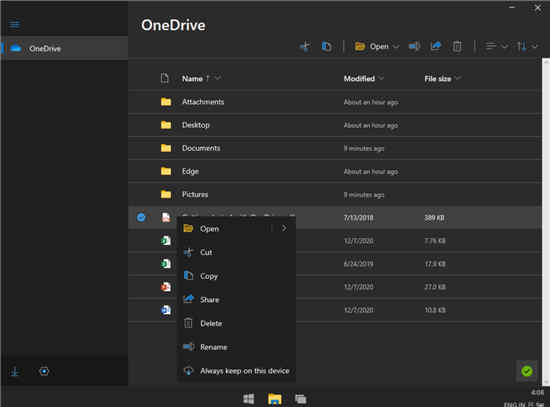The width and height of the screenshot is (550, 407).
Task: Click the sidebar bottom-left download icon
Action: click(x=15, y=372)
